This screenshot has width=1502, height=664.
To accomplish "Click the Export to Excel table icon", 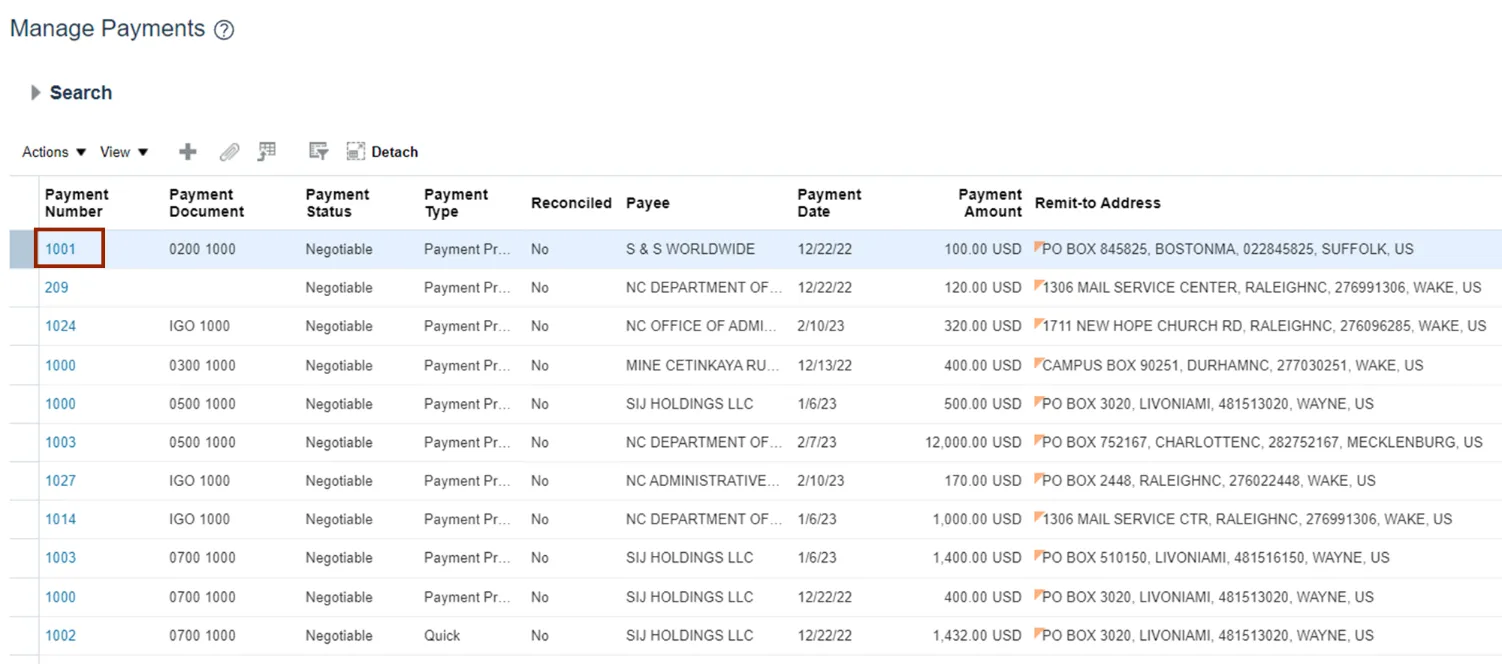I will (266, 152).
